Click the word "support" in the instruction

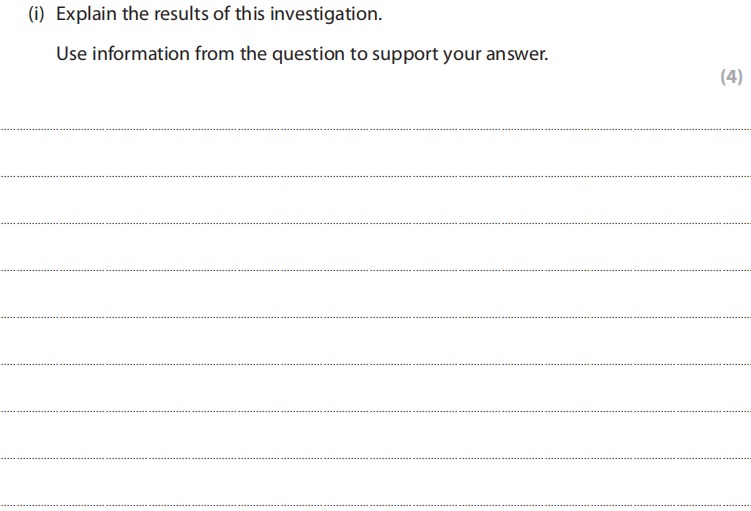[x=403, y=54]
